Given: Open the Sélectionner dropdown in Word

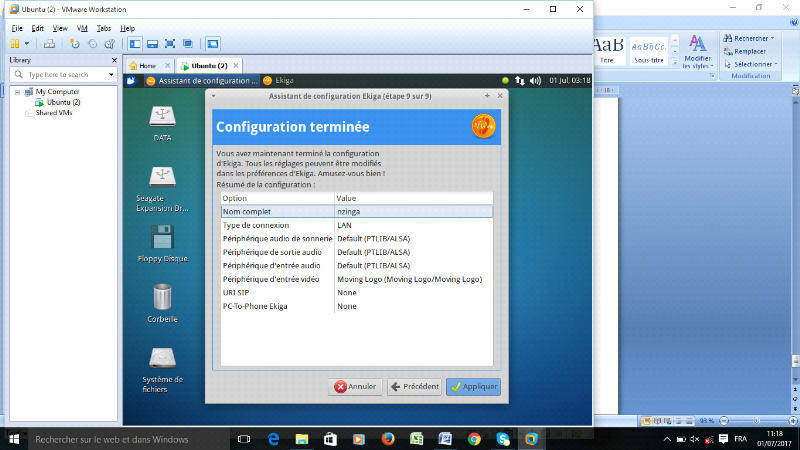Looking at the screenshot, I should (750, 64).
